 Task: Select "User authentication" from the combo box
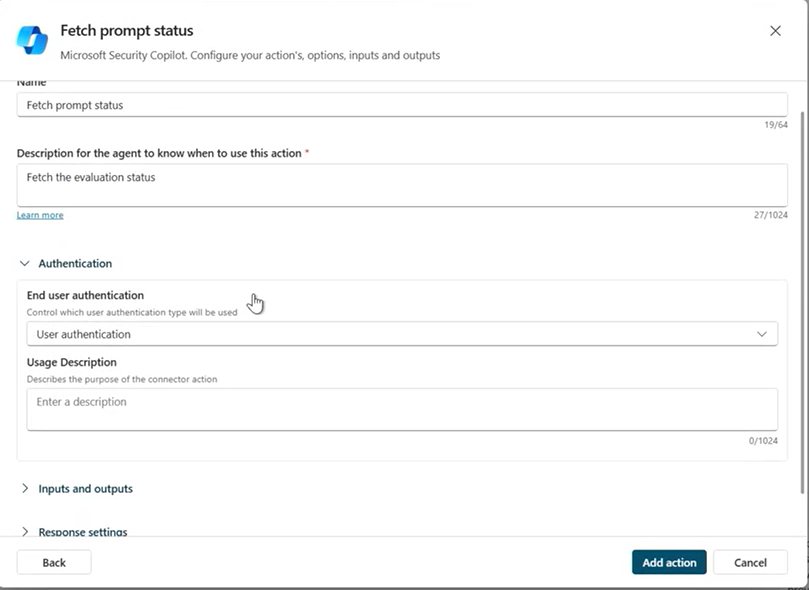[x=400, y=333]
